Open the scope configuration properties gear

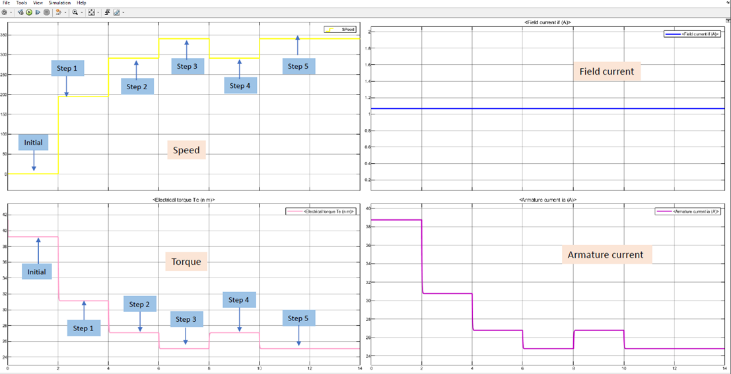click(4, 12)
